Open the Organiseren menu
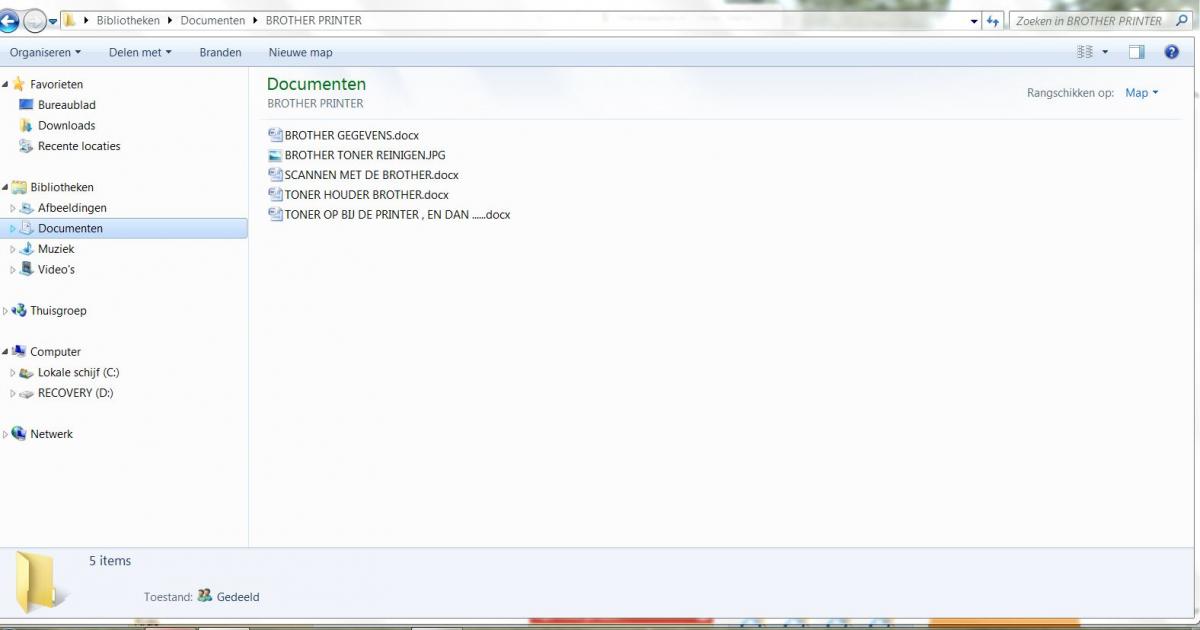The height and width of the screenshot is (630, 1200). pyautogui.click(x=45, y=52)
